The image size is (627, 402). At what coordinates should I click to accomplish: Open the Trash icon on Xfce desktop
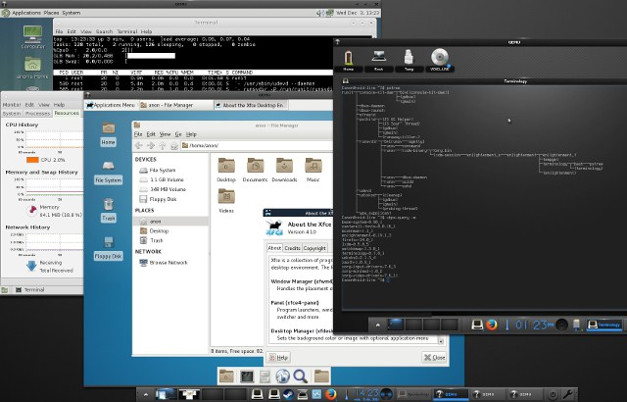click(108, 210)
